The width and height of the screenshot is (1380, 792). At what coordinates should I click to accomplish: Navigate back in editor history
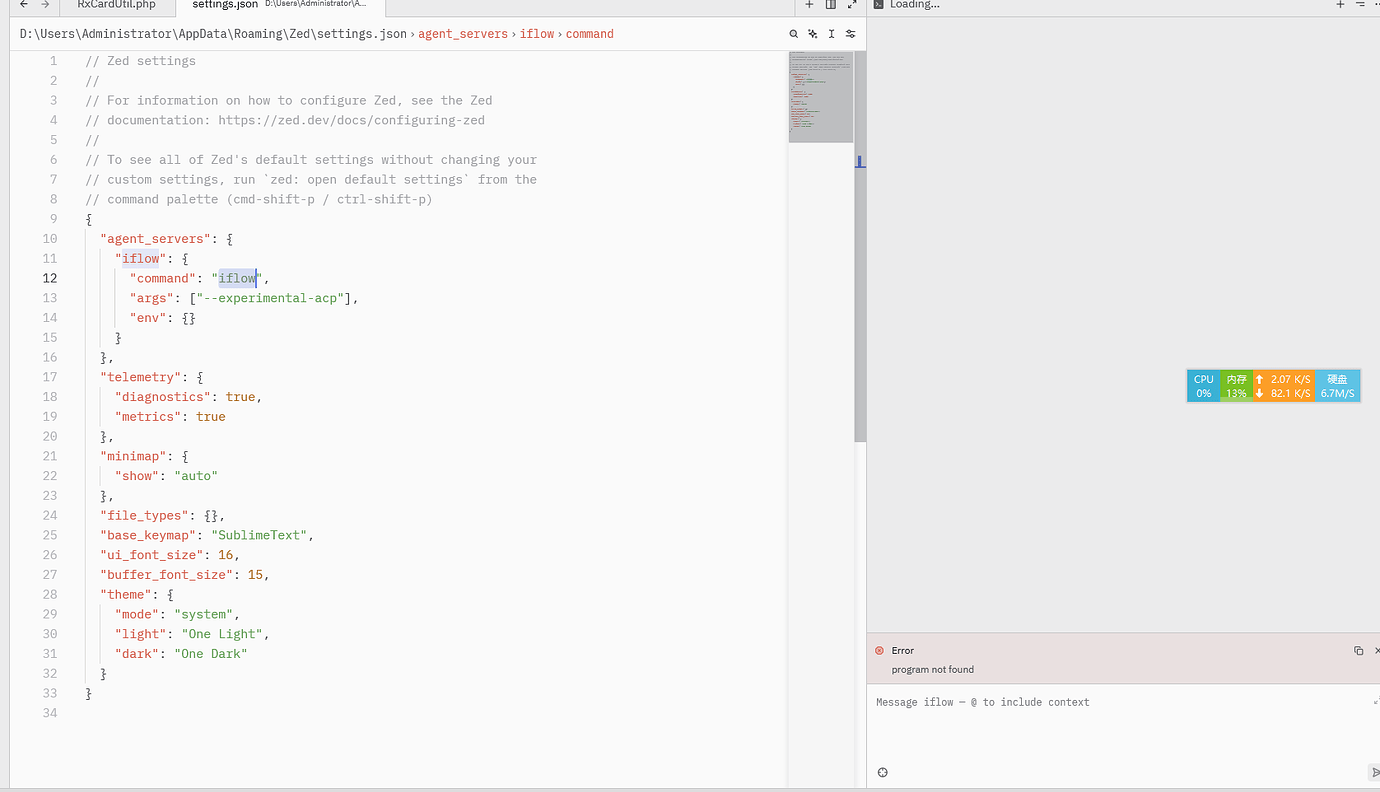click(x=24, y=5)
